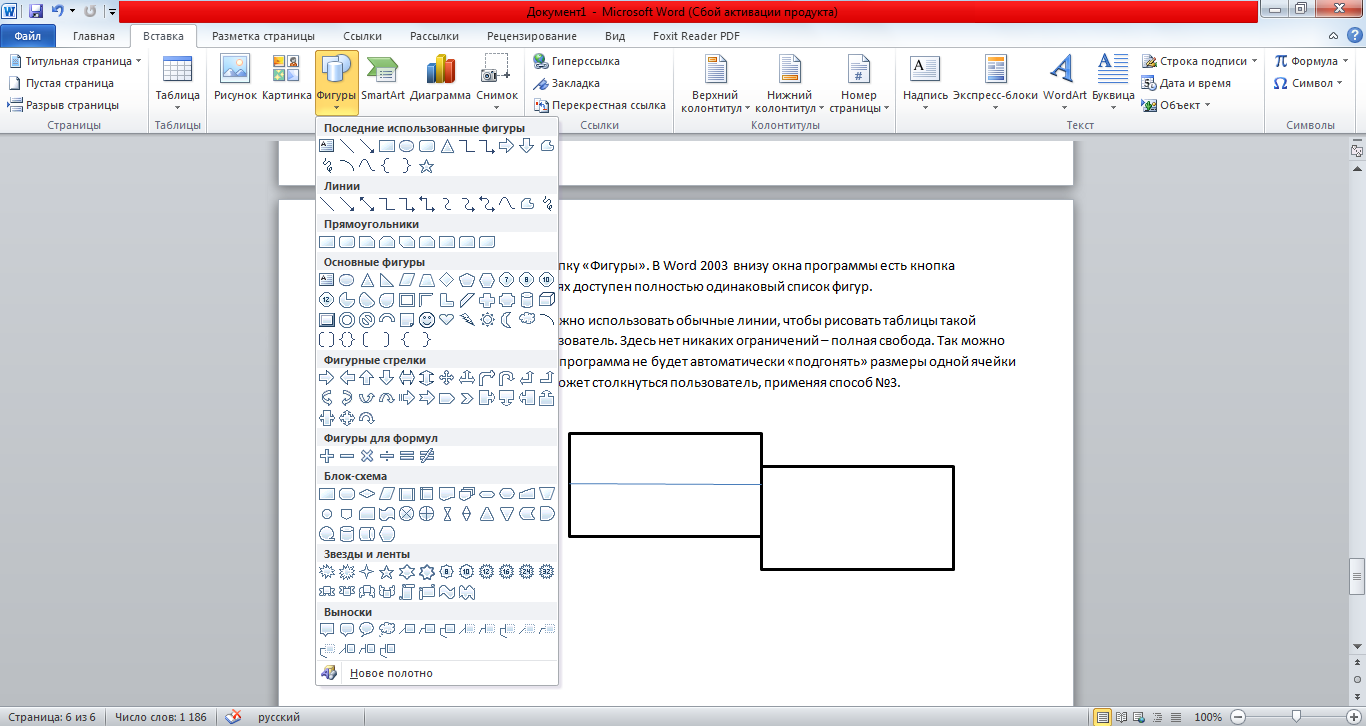Click the vertical document scrollbar thumb
Image resolution: width=1366 pixels, height=726 pixels.
1357,575
